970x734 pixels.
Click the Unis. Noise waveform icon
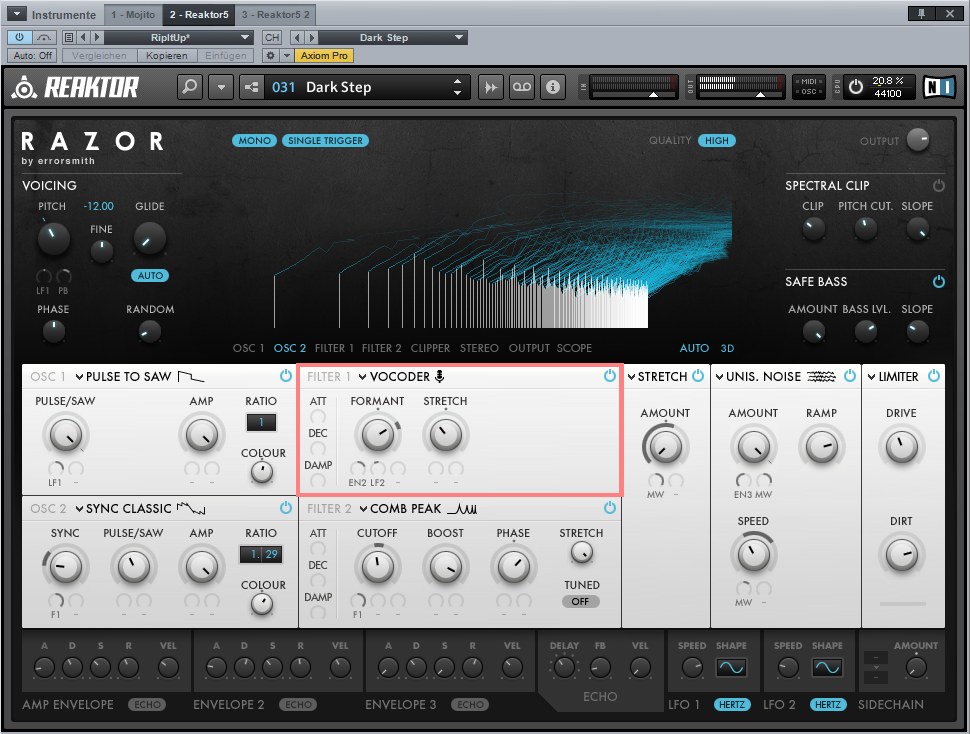pos(822,376)
